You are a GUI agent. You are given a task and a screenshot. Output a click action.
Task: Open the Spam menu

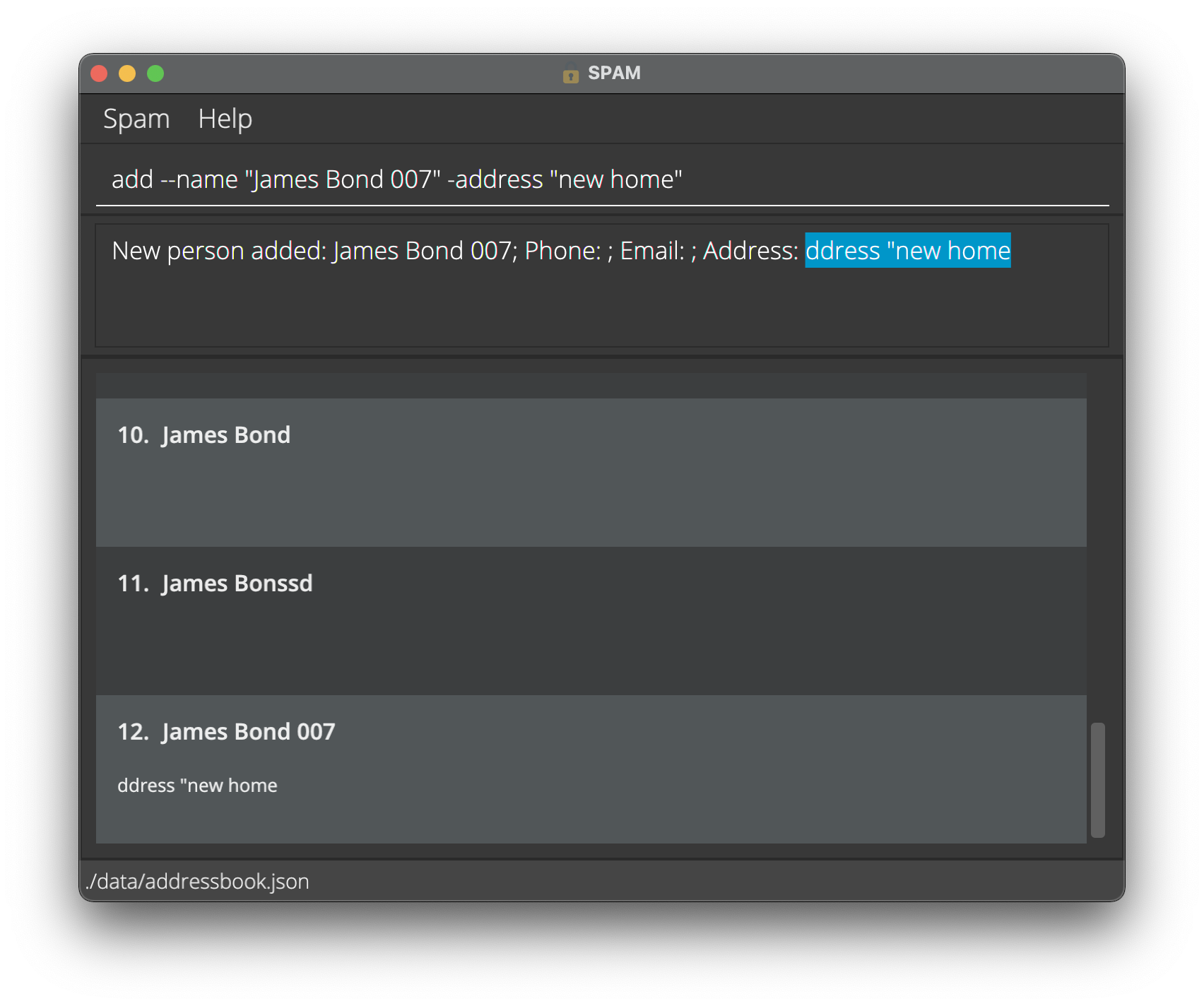point(136,119)
